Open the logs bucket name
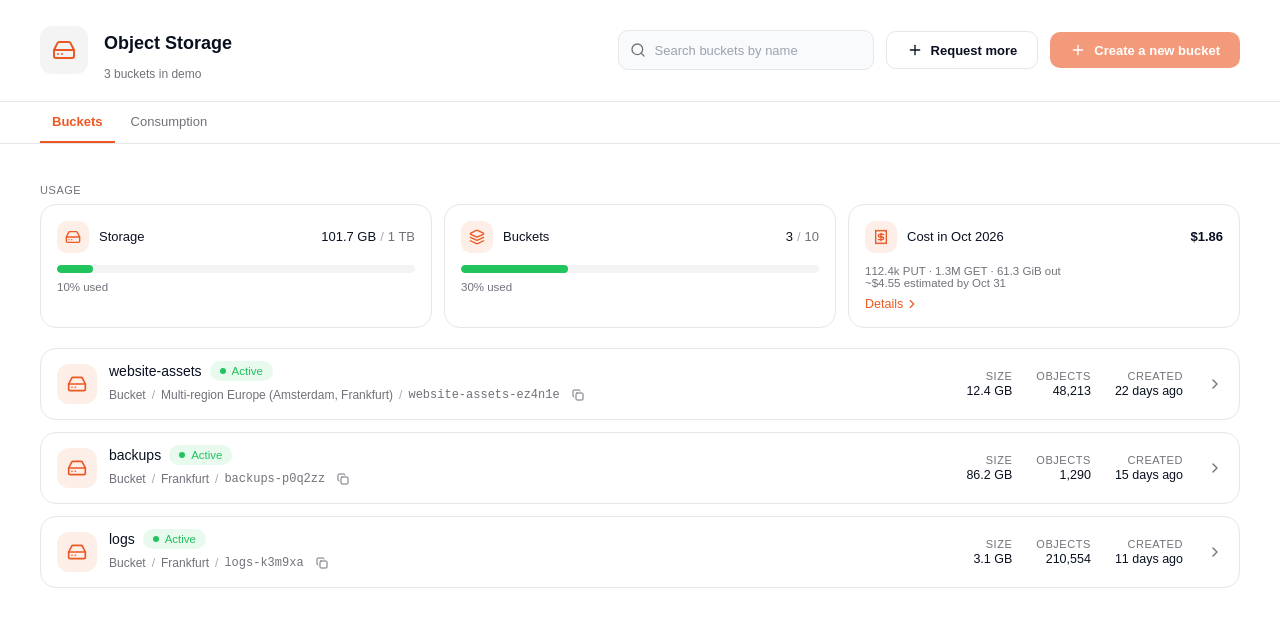1280x620 pixels. pos(122,539)
